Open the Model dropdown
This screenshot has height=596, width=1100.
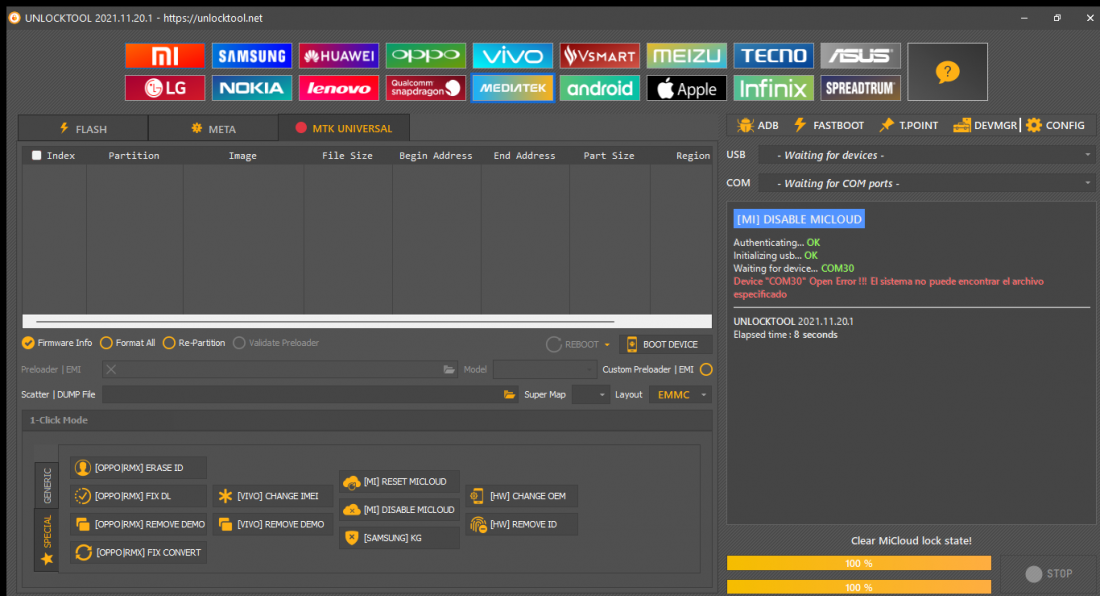tap(545, 370)
